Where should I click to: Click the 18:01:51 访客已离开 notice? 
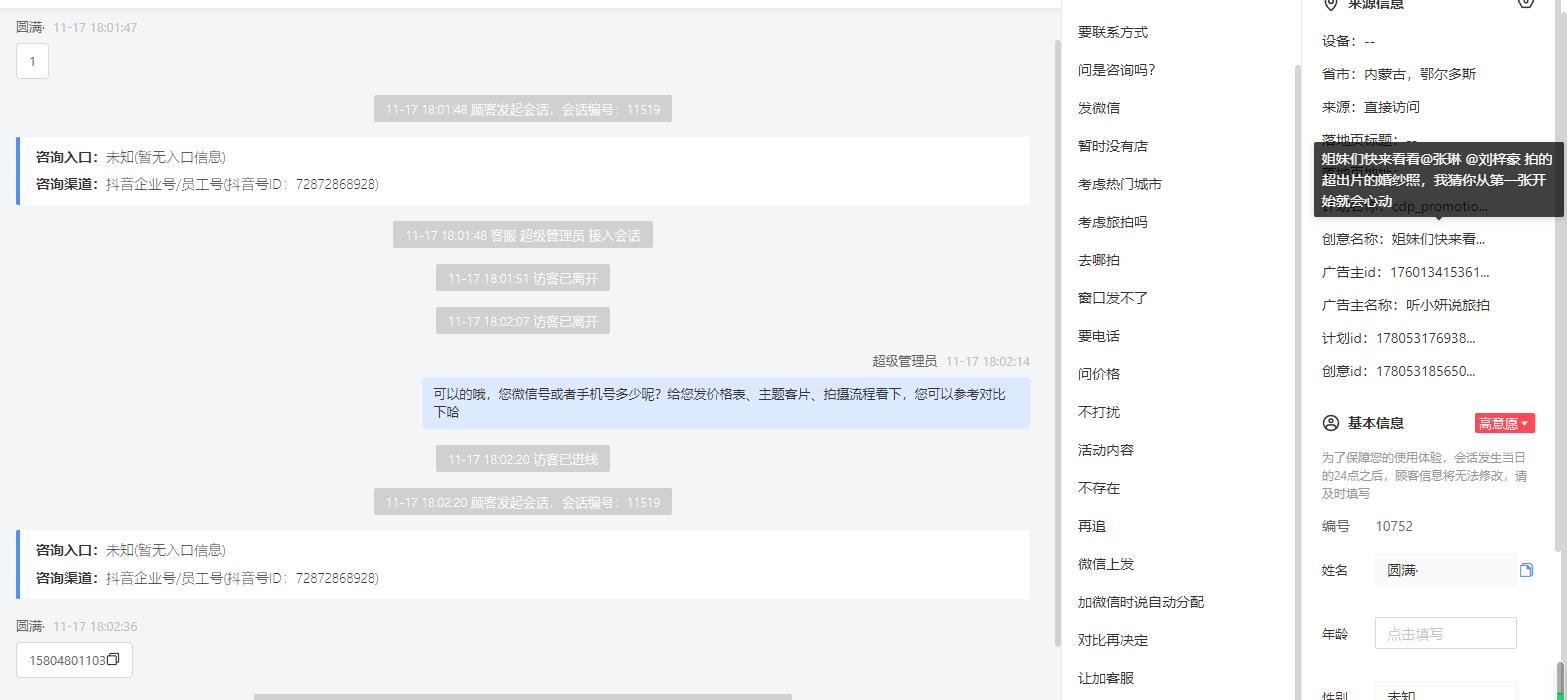click(523, 279)
